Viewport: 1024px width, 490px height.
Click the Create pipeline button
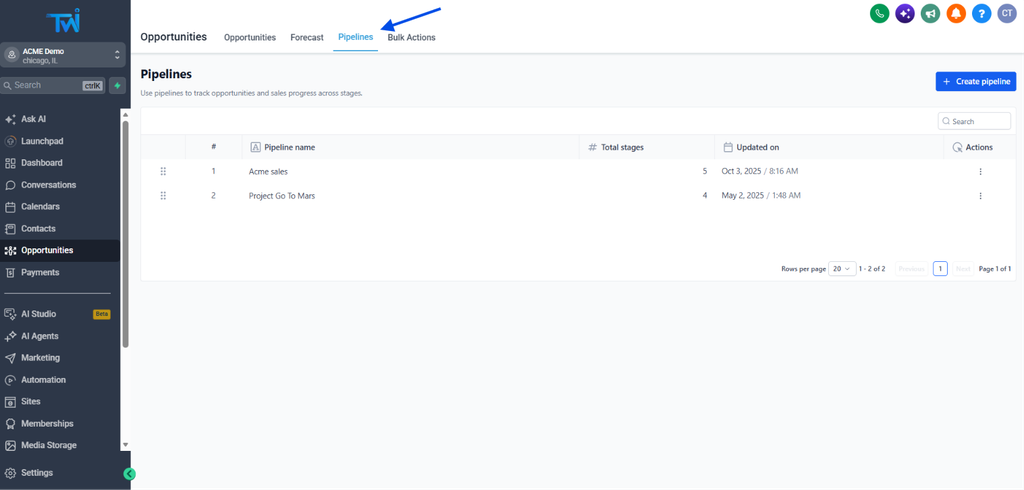tap(976, 82)
